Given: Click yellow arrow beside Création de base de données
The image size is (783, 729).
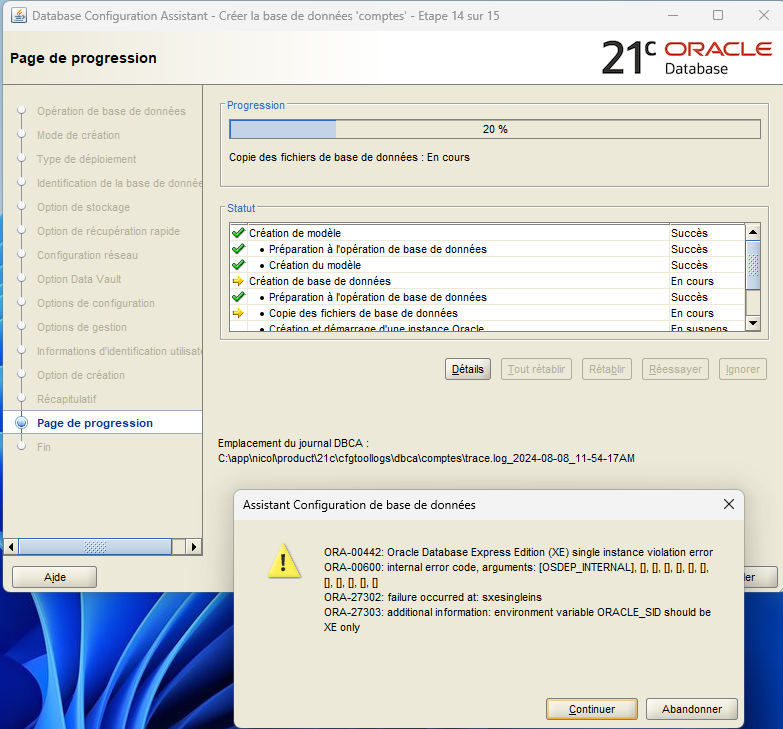Looking at the screenshot, I should click(238, 281).
